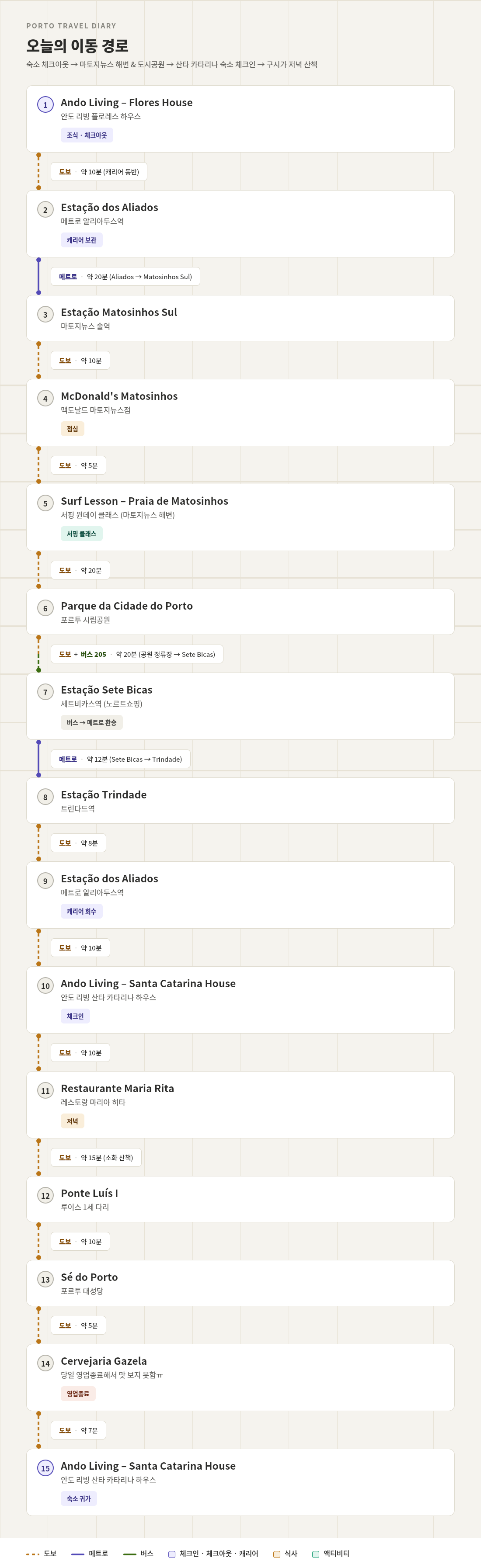
Task: Click the 약 15분 (소화 산책) walking segment
Action: (x=96, y=1158)
